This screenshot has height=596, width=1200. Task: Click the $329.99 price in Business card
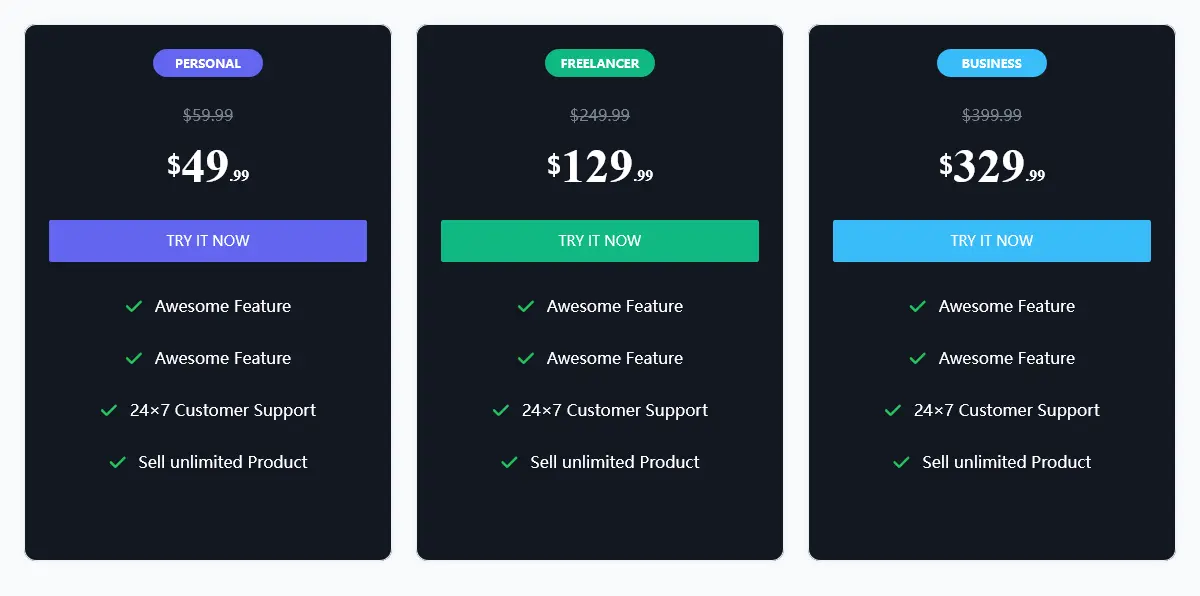pyautogui.click(x=992, y=166)
